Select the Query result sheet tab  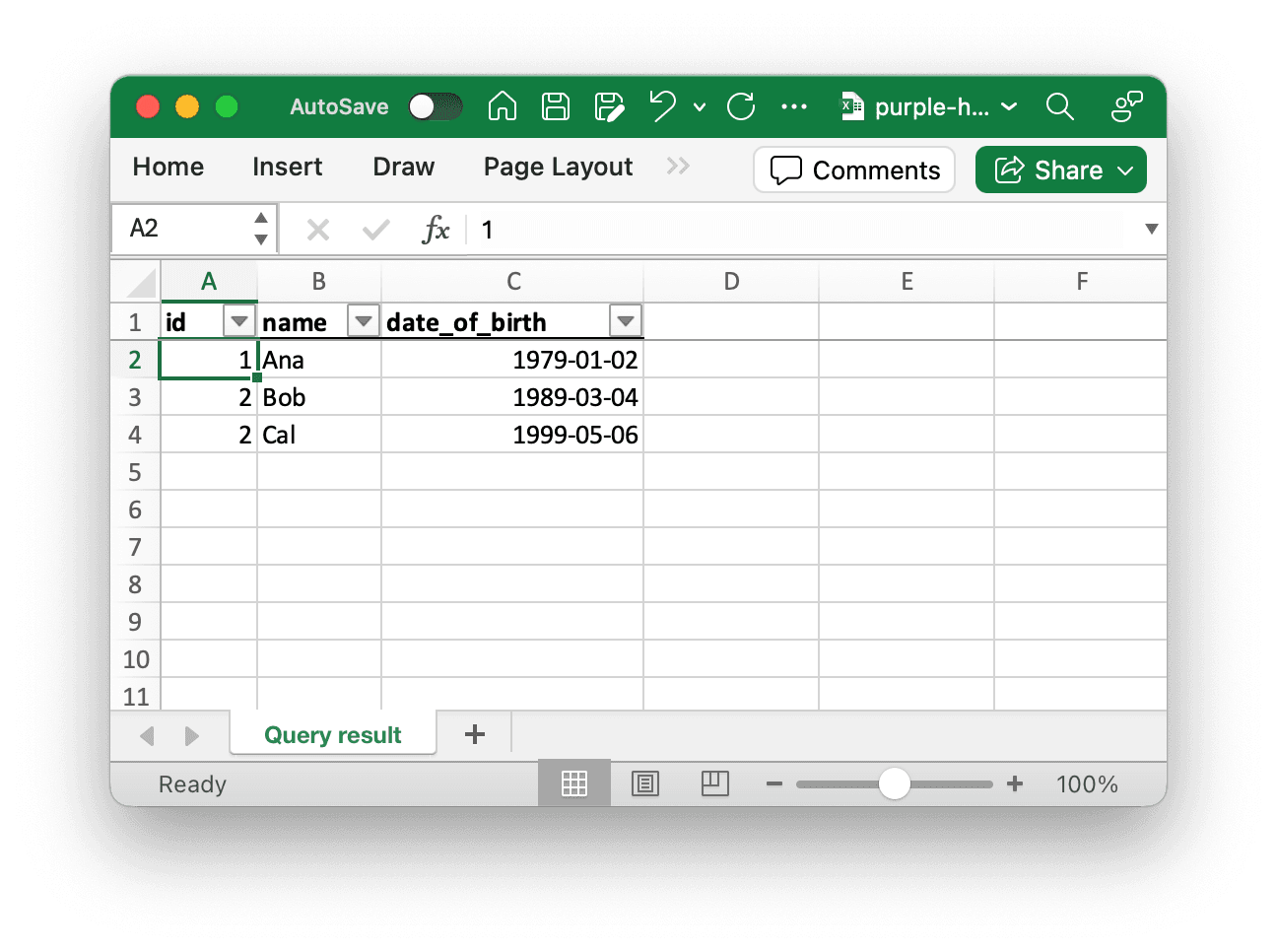(x=332, y=734)
